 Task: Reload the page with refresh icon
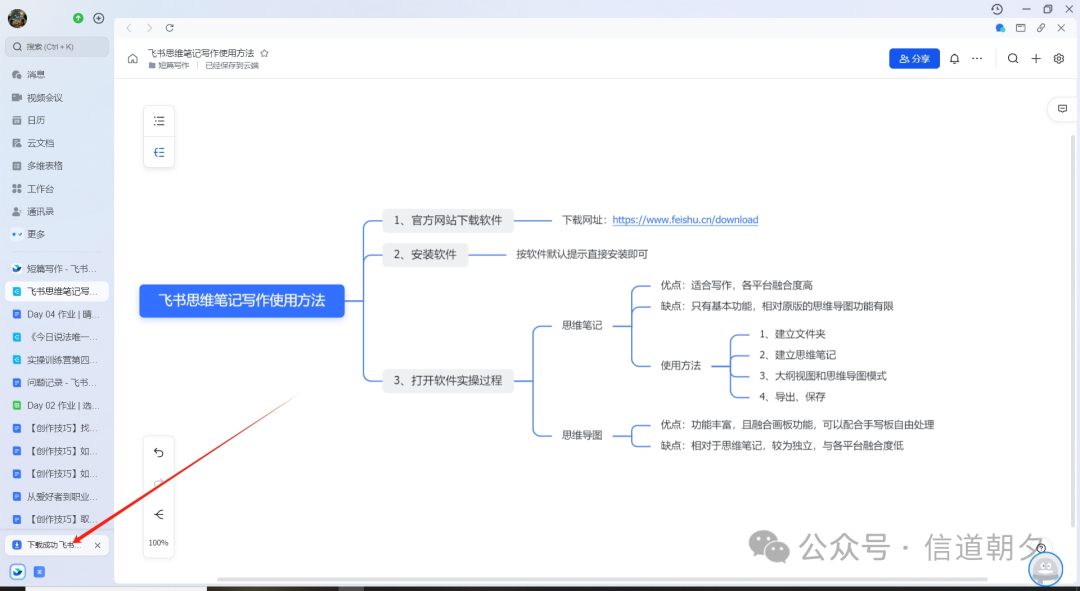click(169, 28)
